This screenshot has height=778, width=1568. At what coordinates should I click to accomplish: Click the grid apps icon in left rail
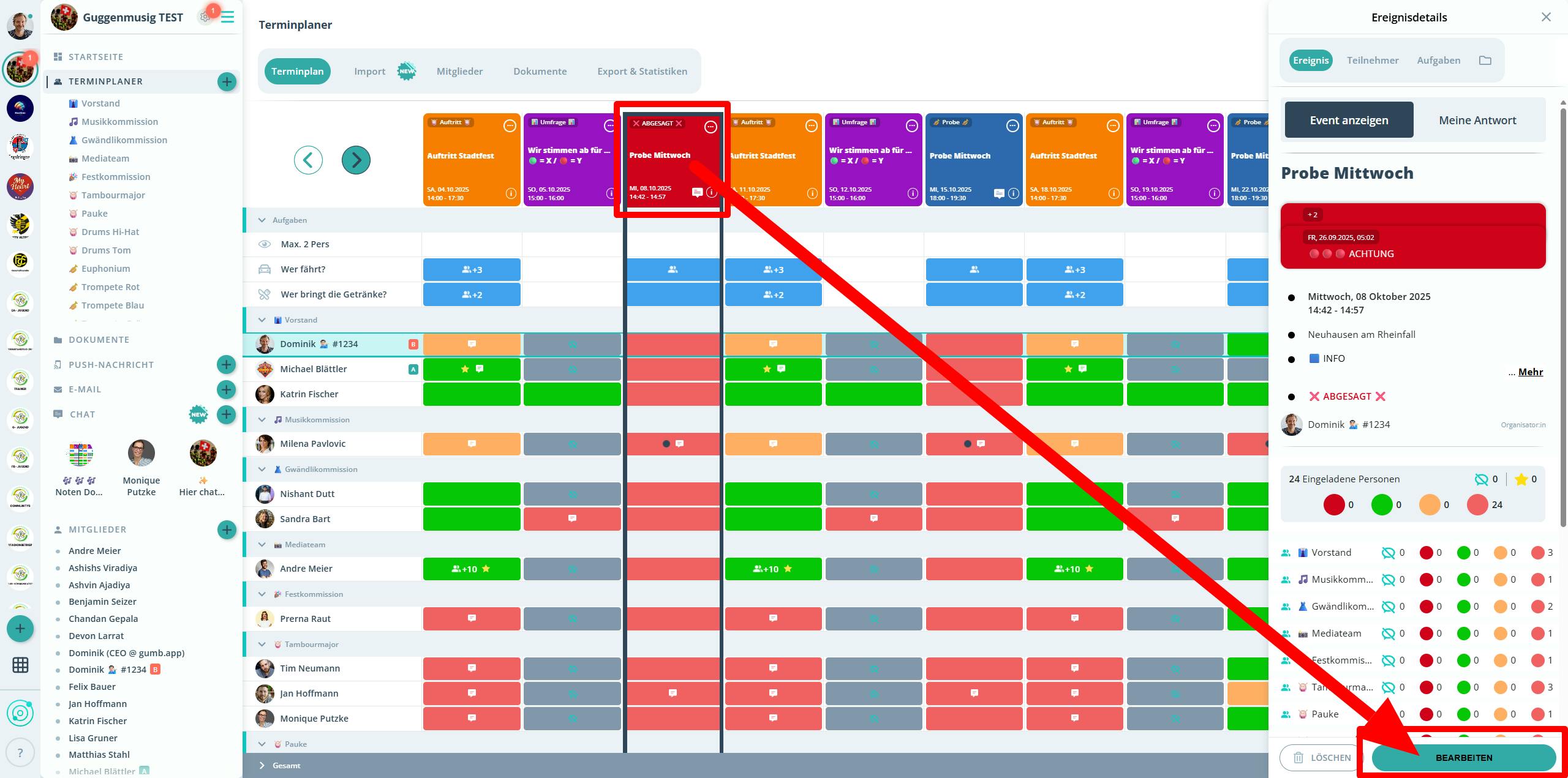[20, 665]
